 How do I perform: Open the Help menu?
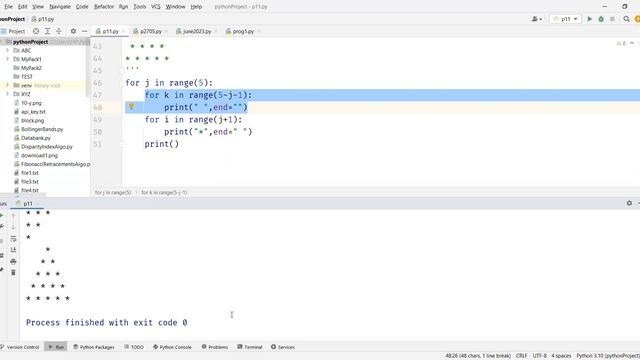196,7
